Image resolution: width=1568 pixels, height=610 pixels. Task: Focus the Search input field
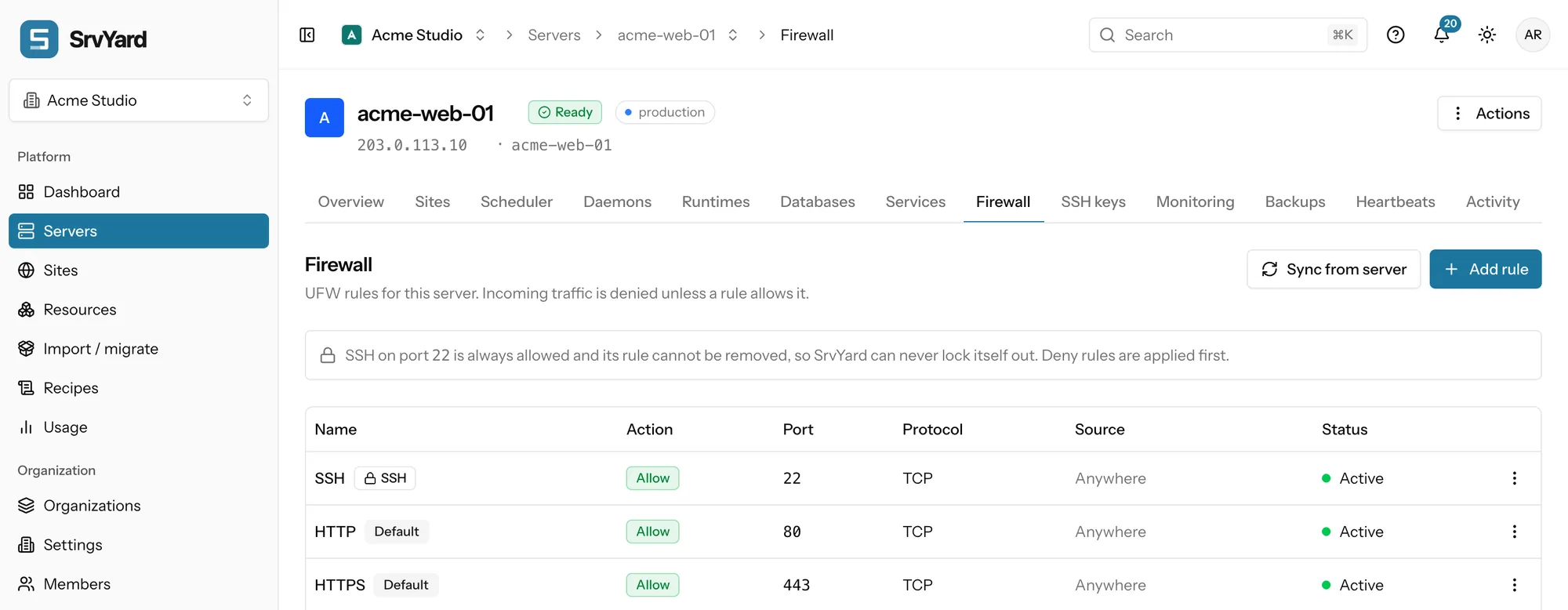pos(1228,35)
